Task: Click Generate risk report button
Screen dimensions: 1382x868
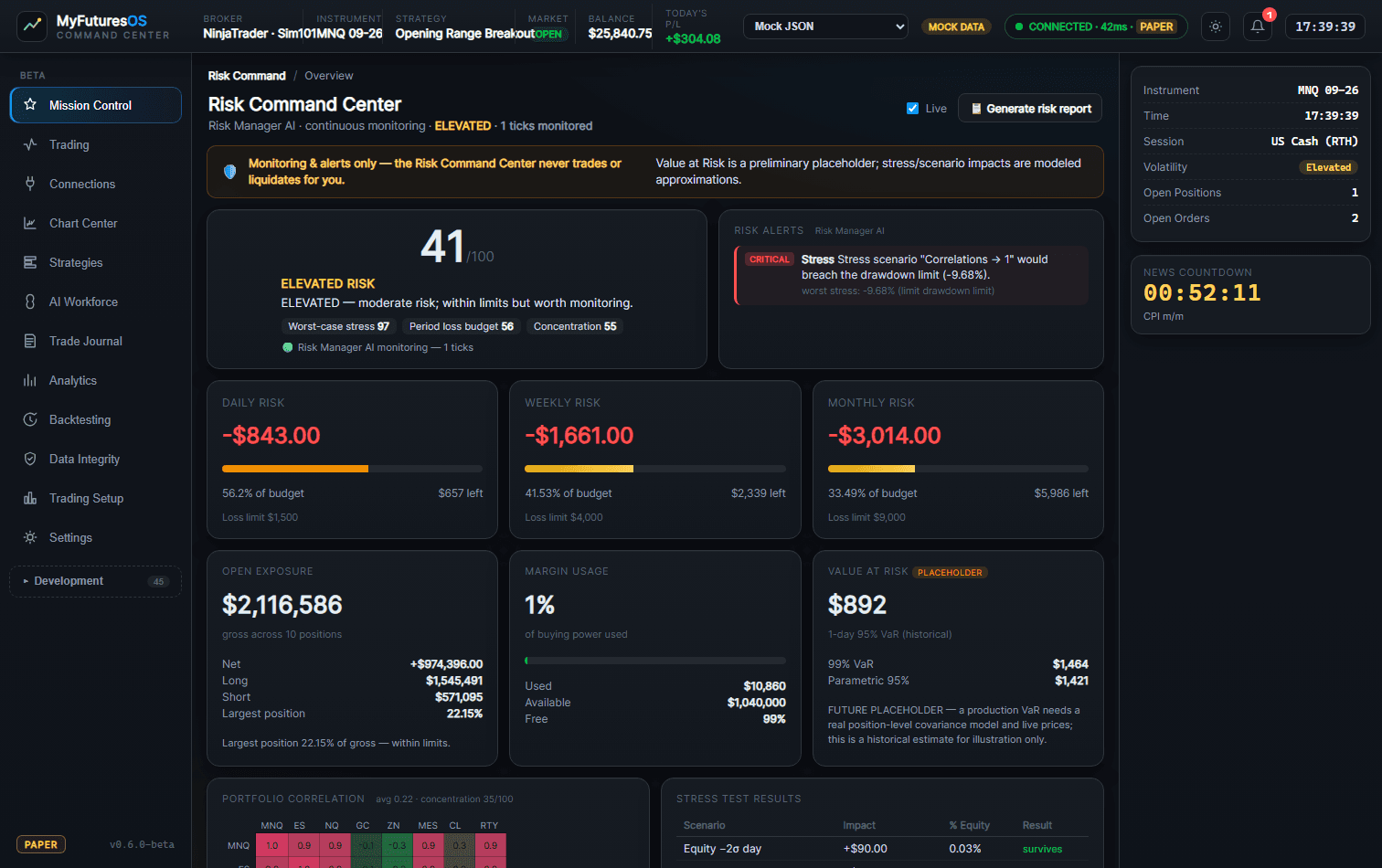Action: [1030, 108]
